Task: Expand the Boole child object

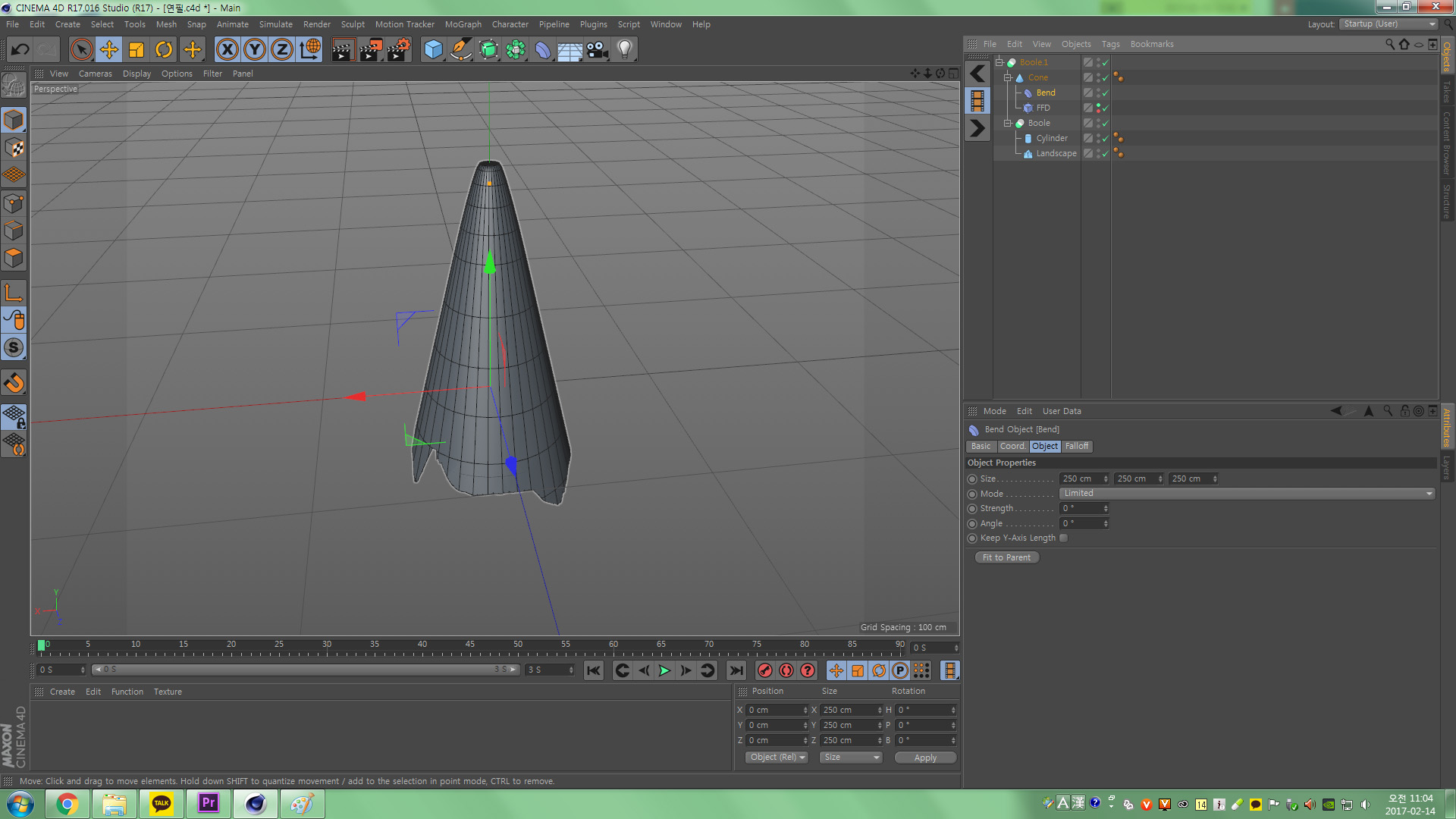Action: (x=1008, y=123)
